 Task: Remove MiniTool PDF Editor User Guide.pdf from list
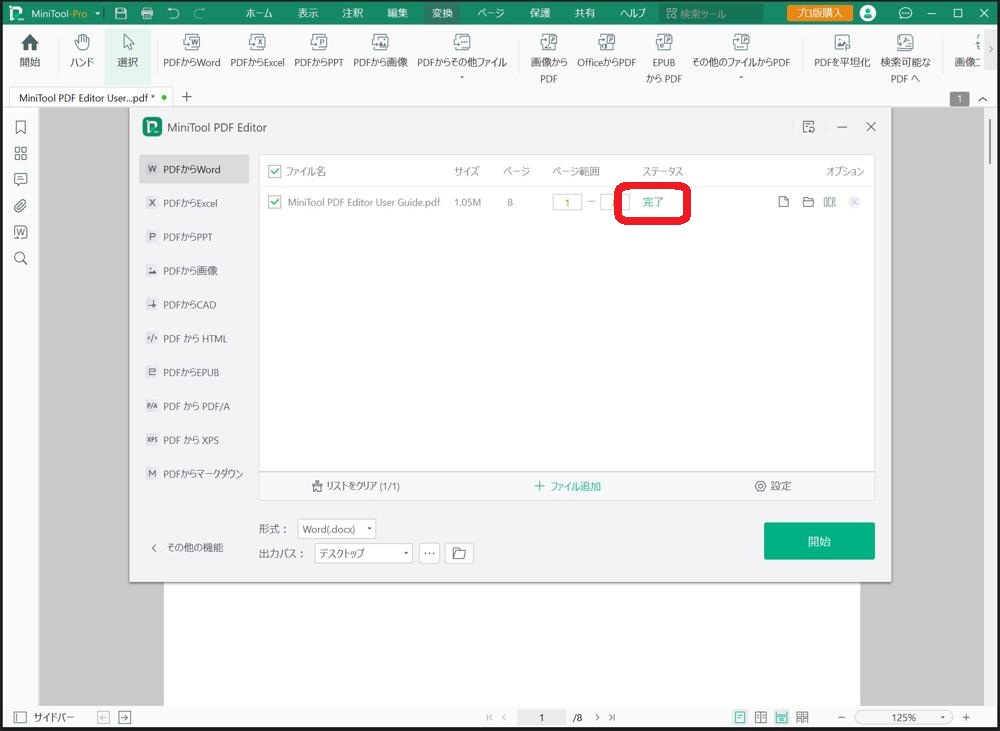point(854,202)
